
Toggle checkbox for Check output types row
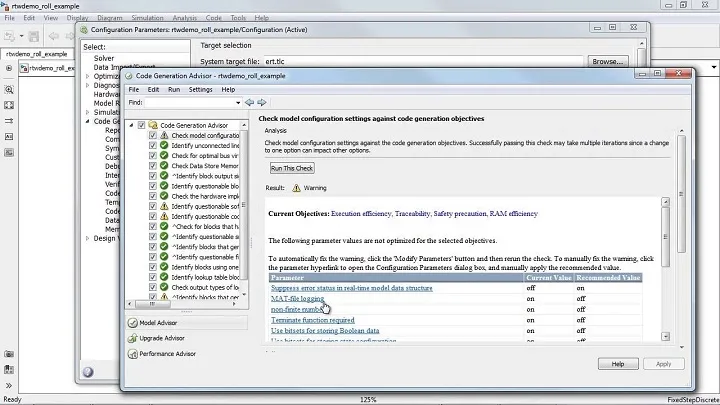click(152, 287)
